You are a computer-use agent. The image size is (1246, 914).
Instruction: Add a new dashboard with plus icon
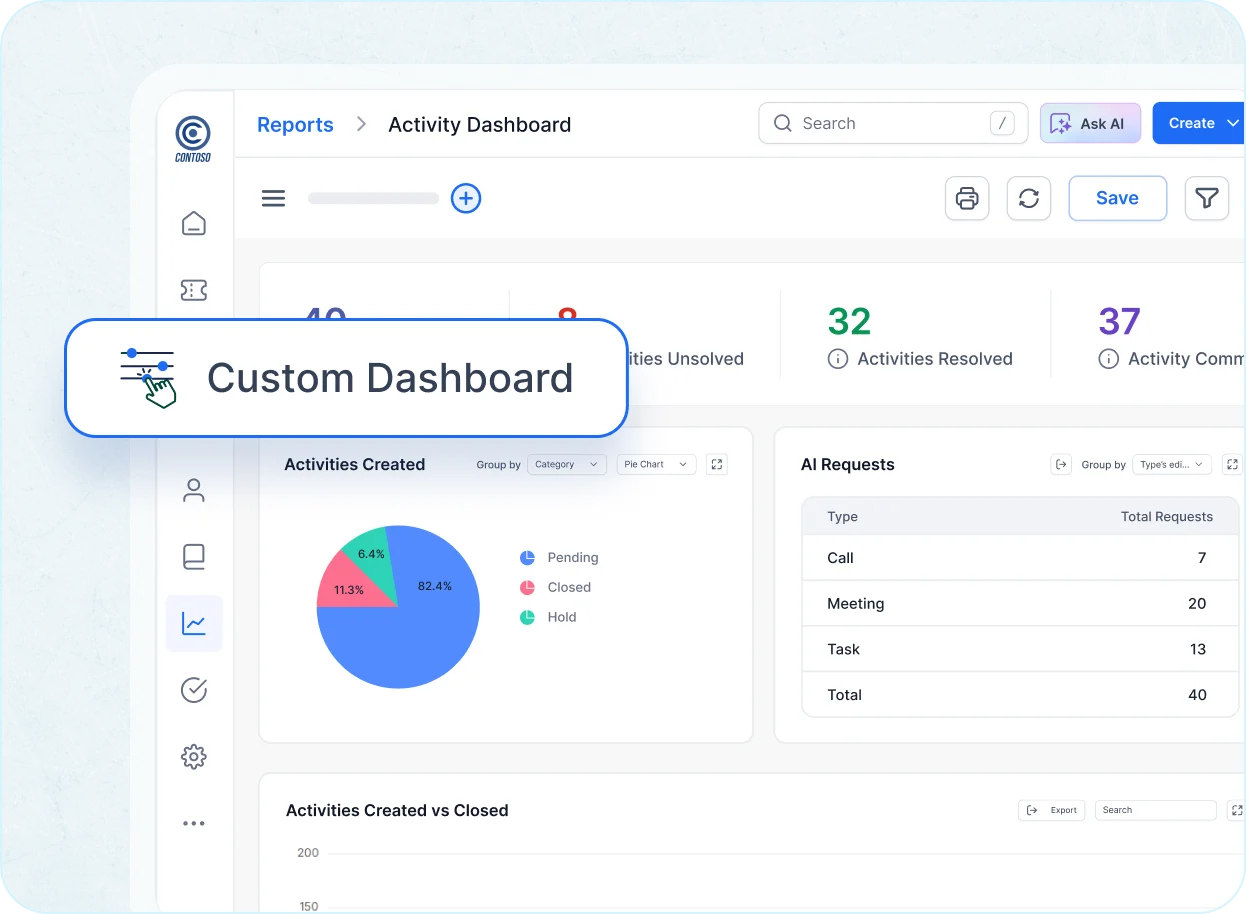466,198
